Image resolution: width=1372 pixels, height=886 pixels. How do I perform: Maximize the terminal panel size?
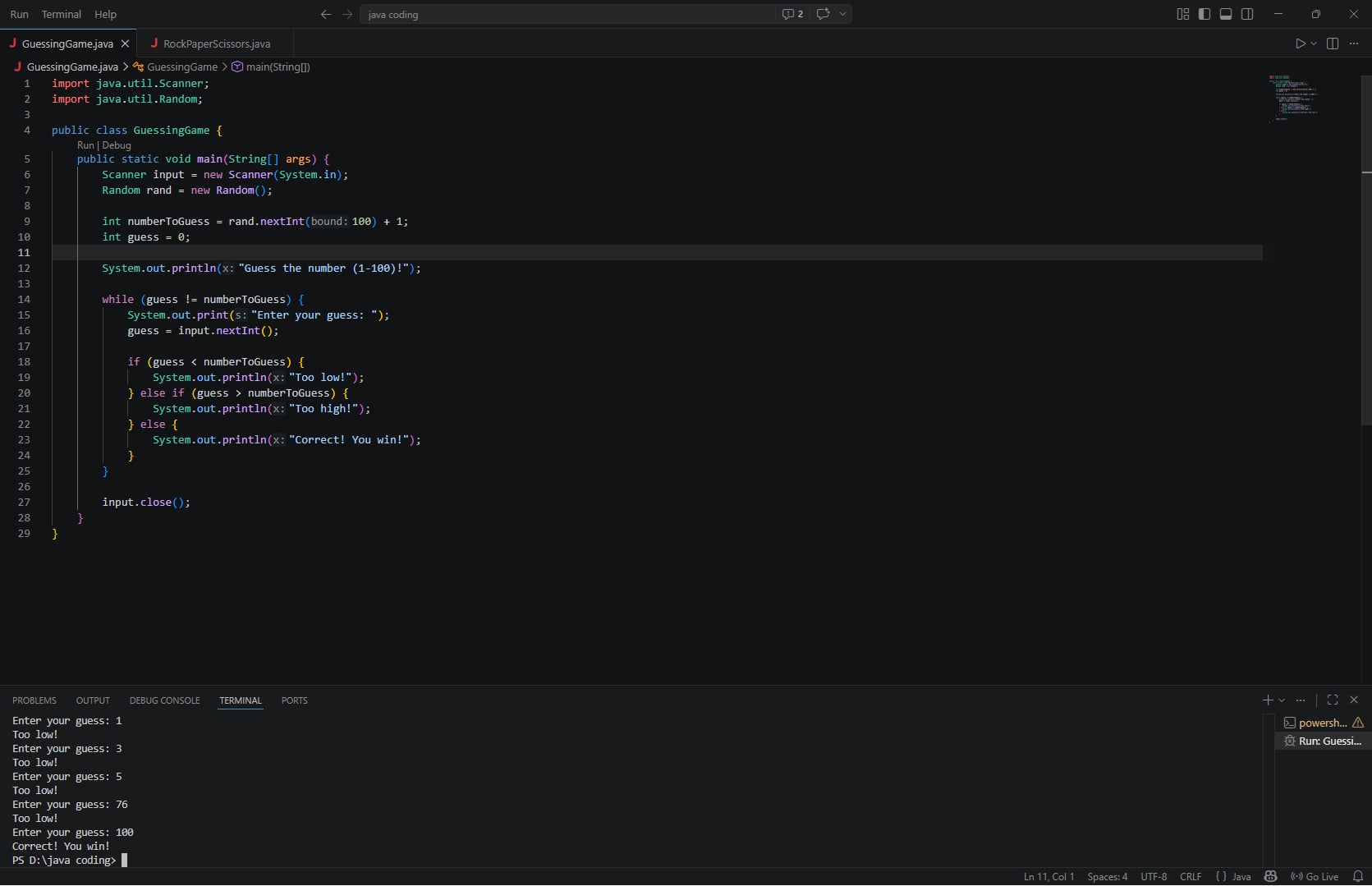pos(1333,700)
